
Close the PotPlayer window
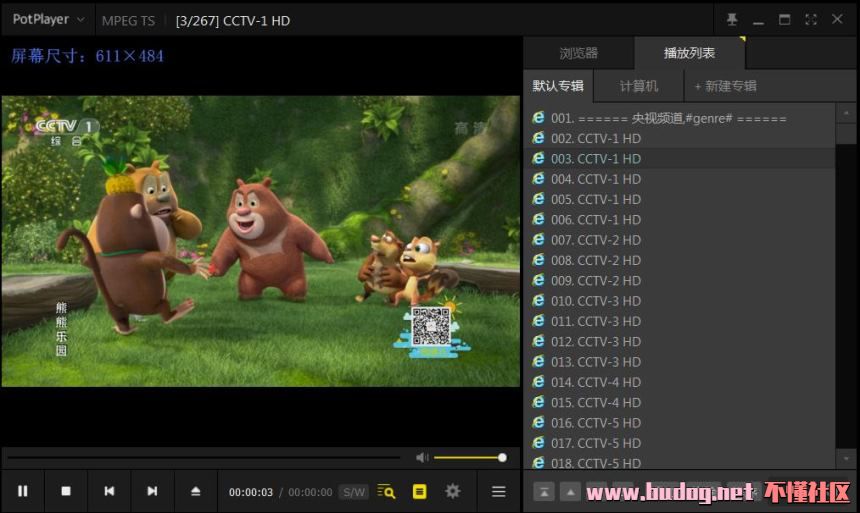pos(837,19)
